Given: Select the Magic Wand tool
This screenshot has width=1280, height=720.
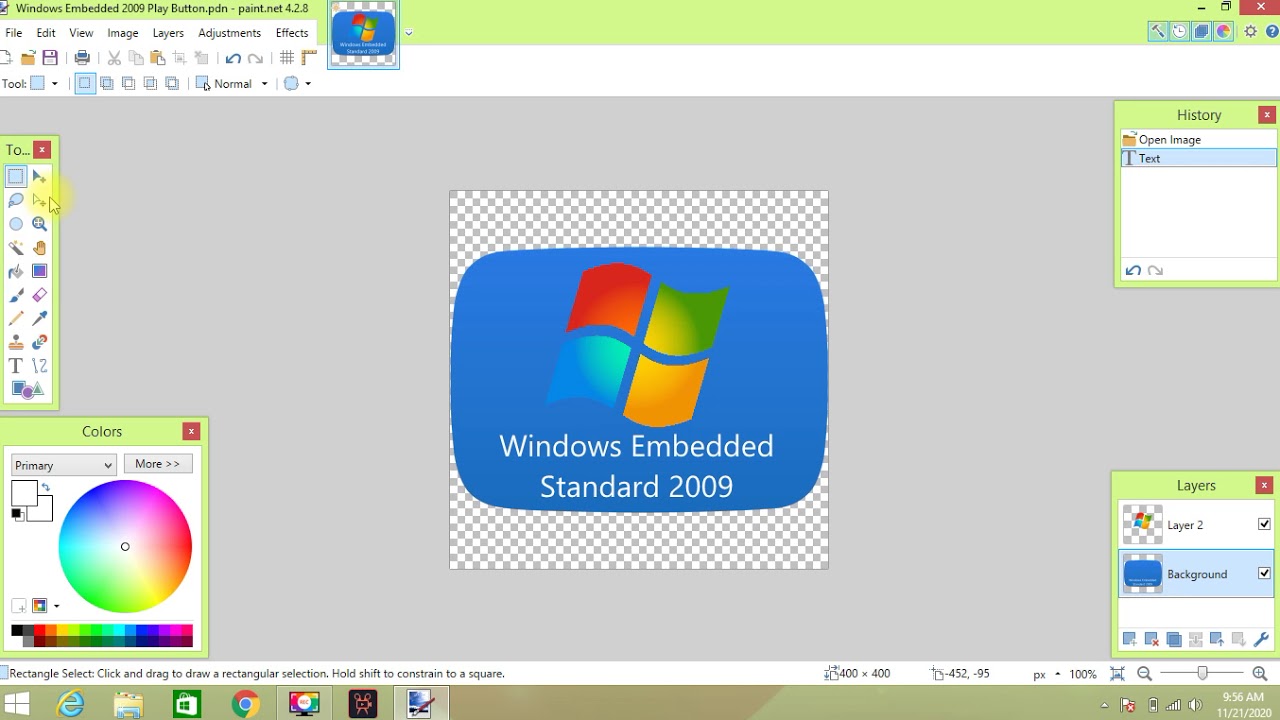Looking at the screenshot, I should tap(16, 248).
